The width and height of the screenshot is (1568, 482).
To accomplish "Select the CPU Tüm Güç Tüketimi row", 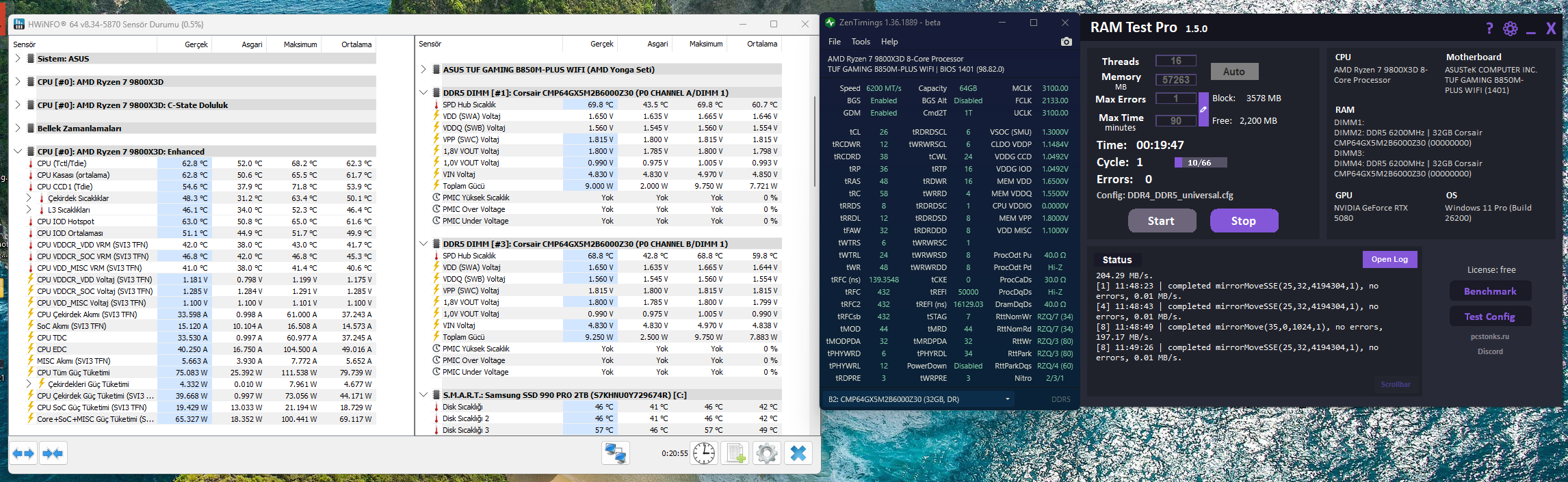I will [201, 373].
